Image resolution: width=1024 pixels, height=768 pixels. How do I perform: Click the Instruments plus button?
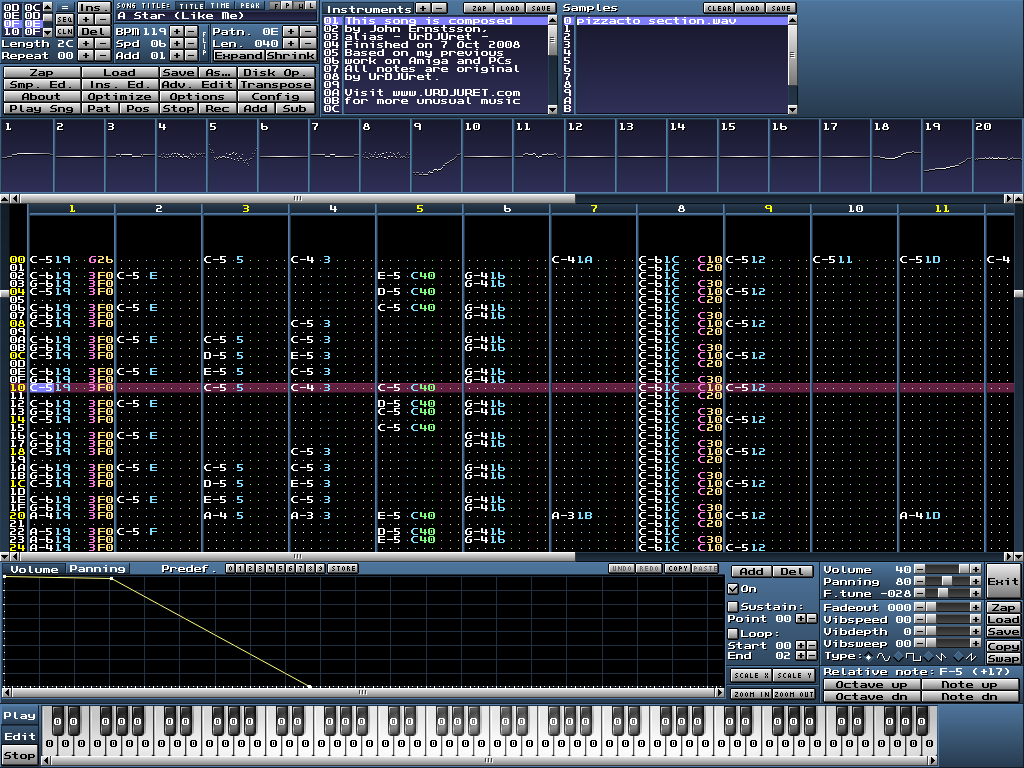tap(422, 8)
